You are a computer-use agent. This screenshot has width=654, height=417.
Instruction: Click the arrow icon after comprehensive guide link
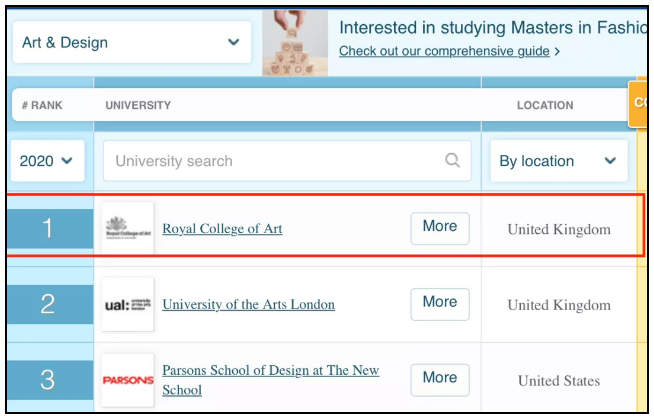pos(557,52)
